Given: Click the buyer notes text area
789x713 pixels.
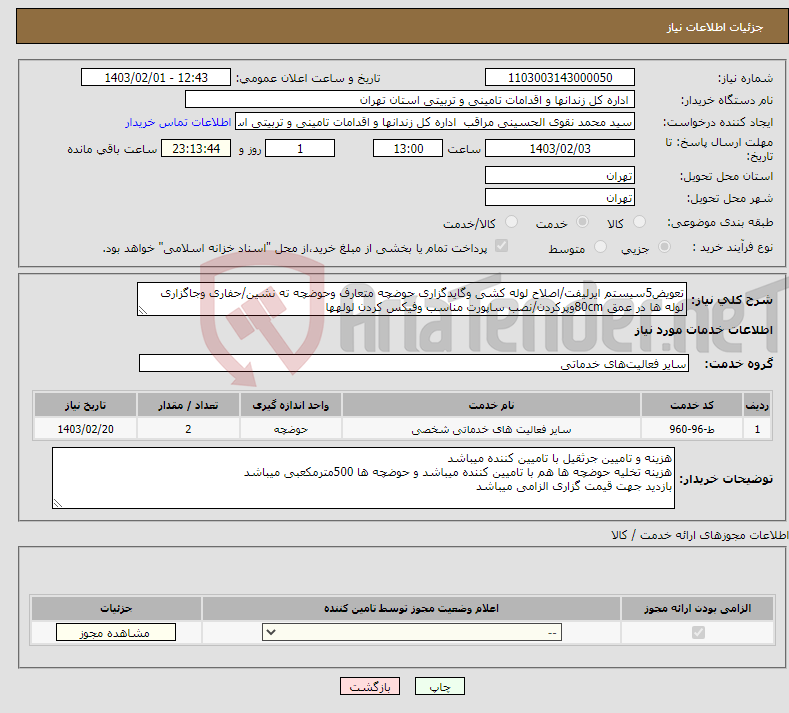Looking at the screenshot, I should 363,478.
